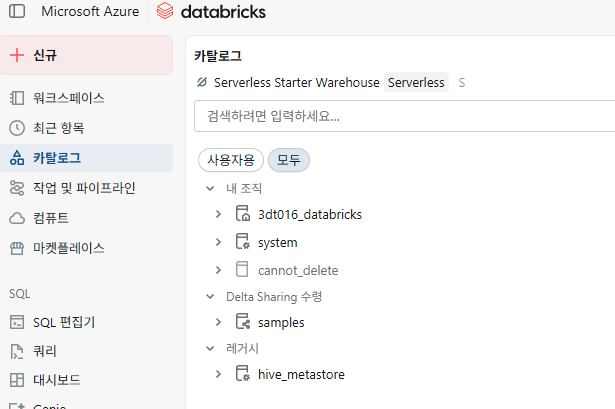Click the 쿼리 icon in sidebar
This screenshot has height=409, width=615.
(16, 351)
